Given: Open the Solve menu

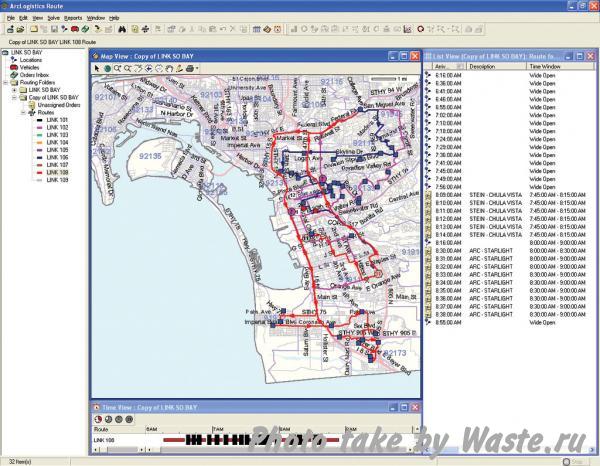Looking at the screenshot, I should point(54,18).
